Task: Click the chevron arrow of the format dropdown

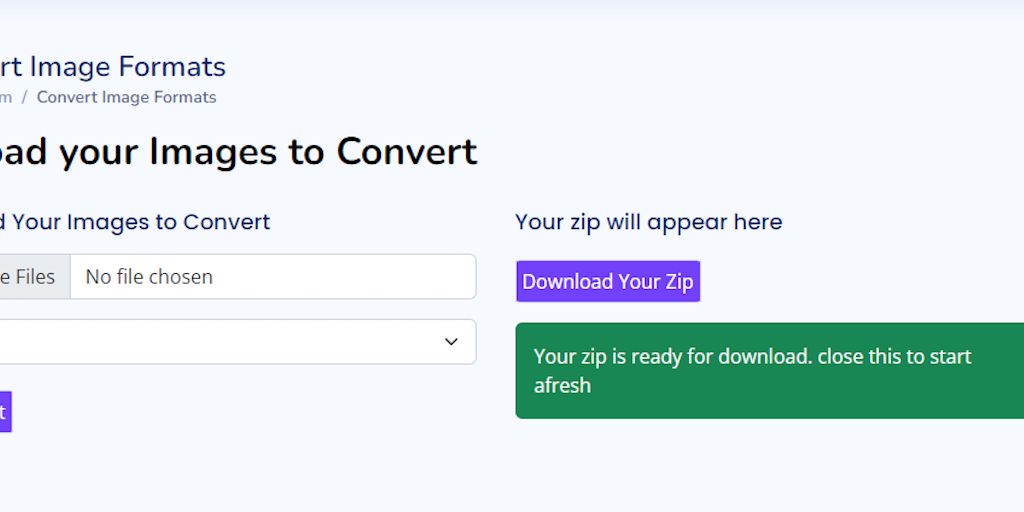Action: pyautogui.click(x=451, y=342)
